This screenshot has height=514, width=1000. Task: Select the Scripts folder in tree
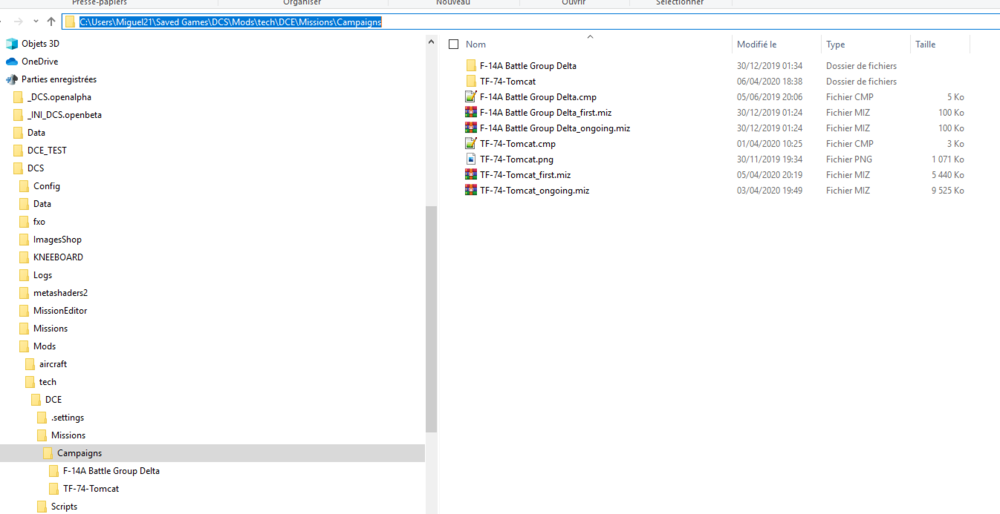64,506
